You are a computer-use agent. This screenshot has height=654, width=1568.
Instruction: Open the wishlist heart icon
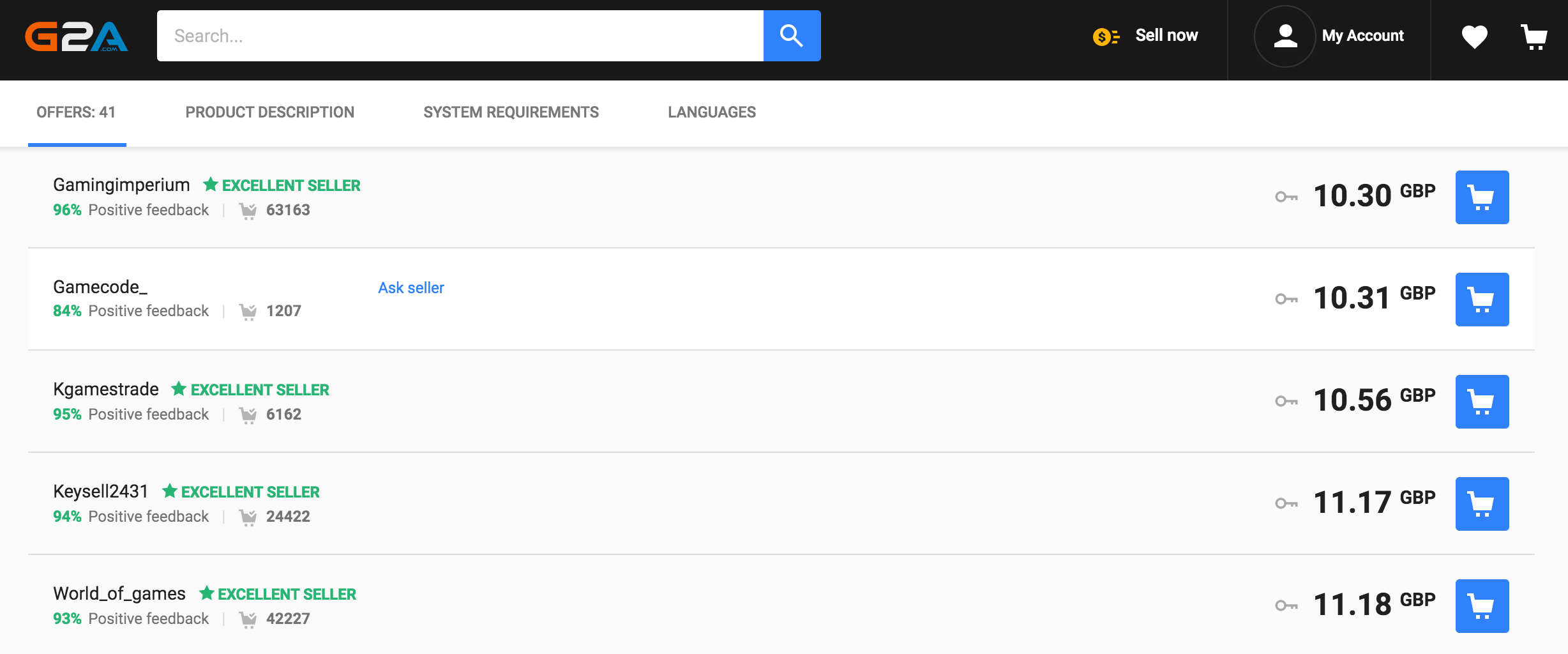[x=1475, y=36]
